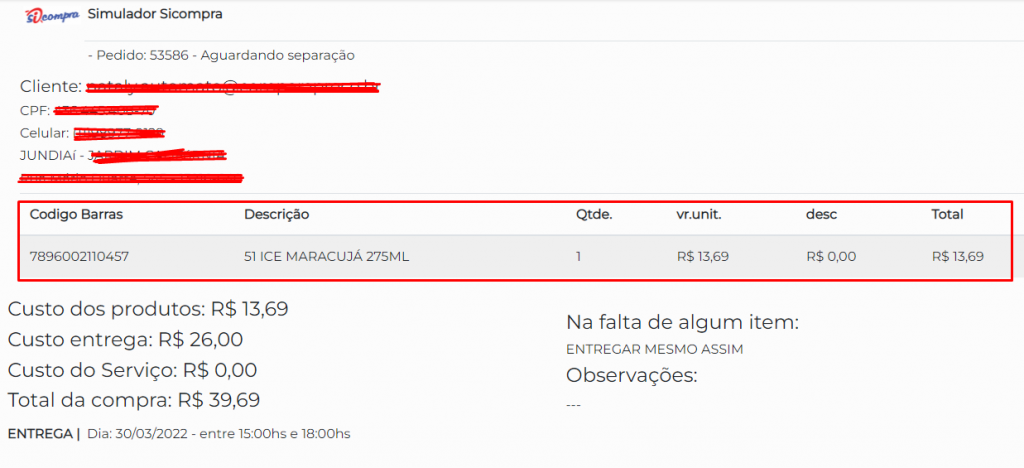The height and width of the screenshot is (468, 1024).
Task: Click the vr.unit. column header
Action: click(699, 214)
